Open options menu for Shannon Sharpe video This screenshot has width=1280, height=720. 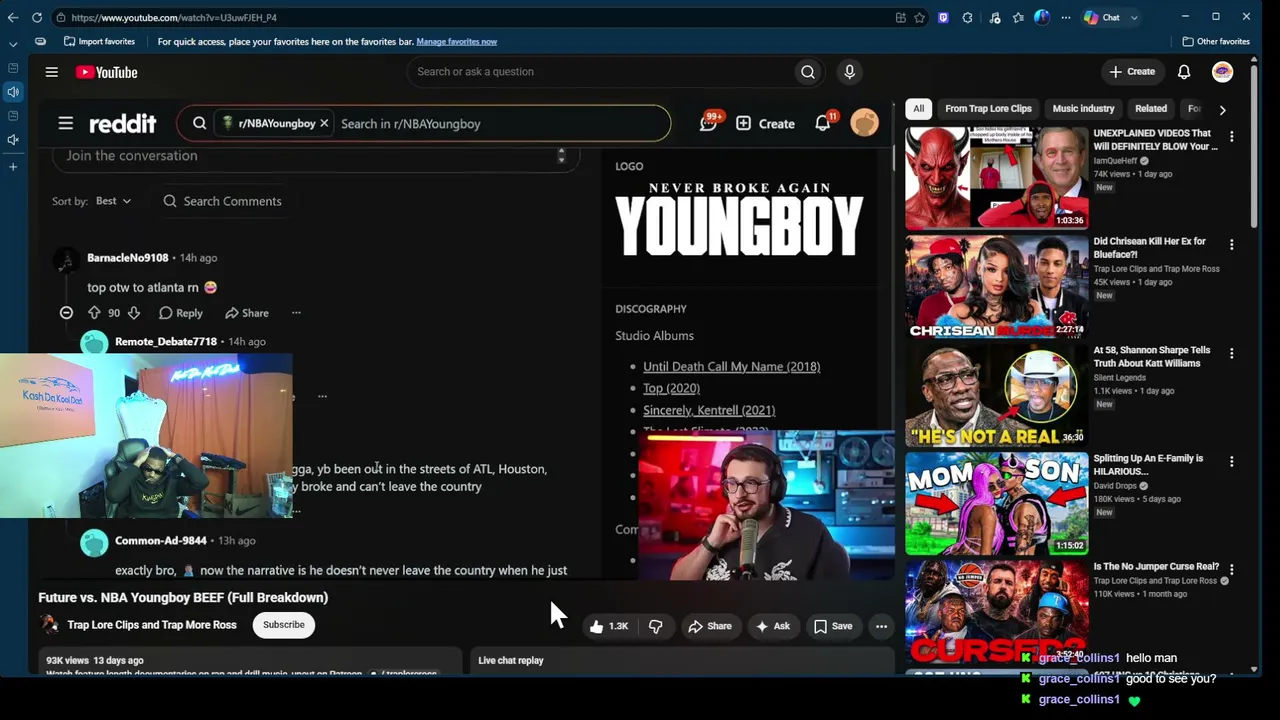[x=1231, y=353]
